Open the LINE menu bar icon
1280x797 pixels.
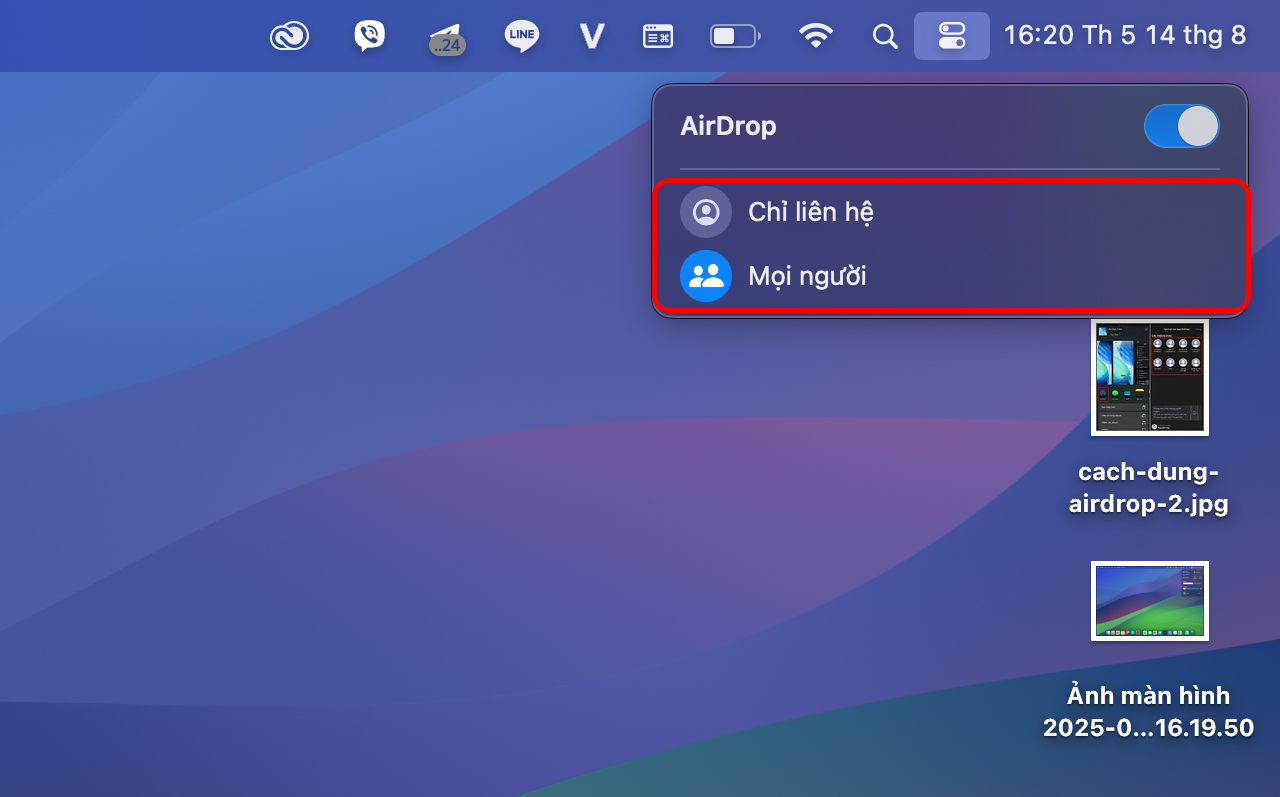pyautogui.click(x=522, y=36)
